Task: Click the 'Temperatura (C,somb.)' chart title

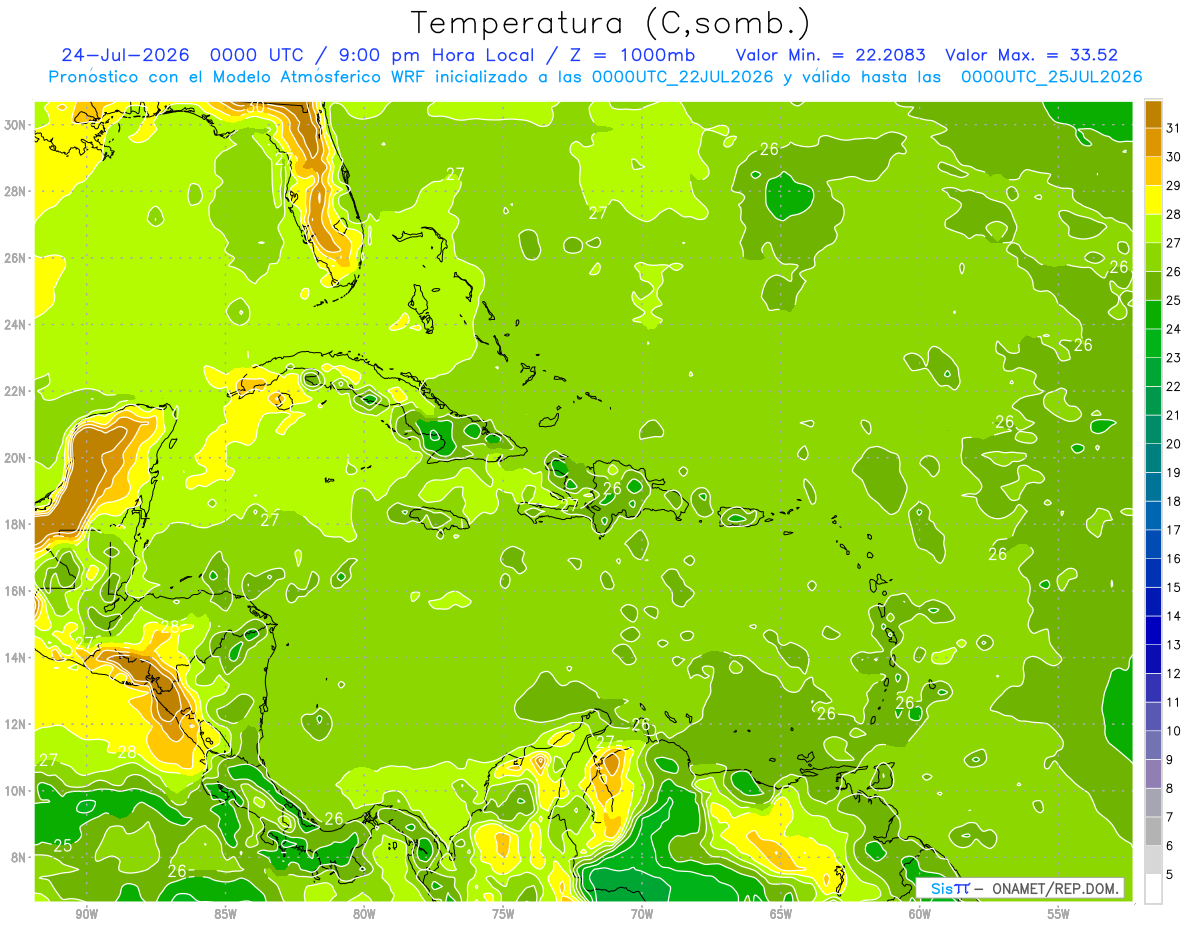Action: point(611,23)
